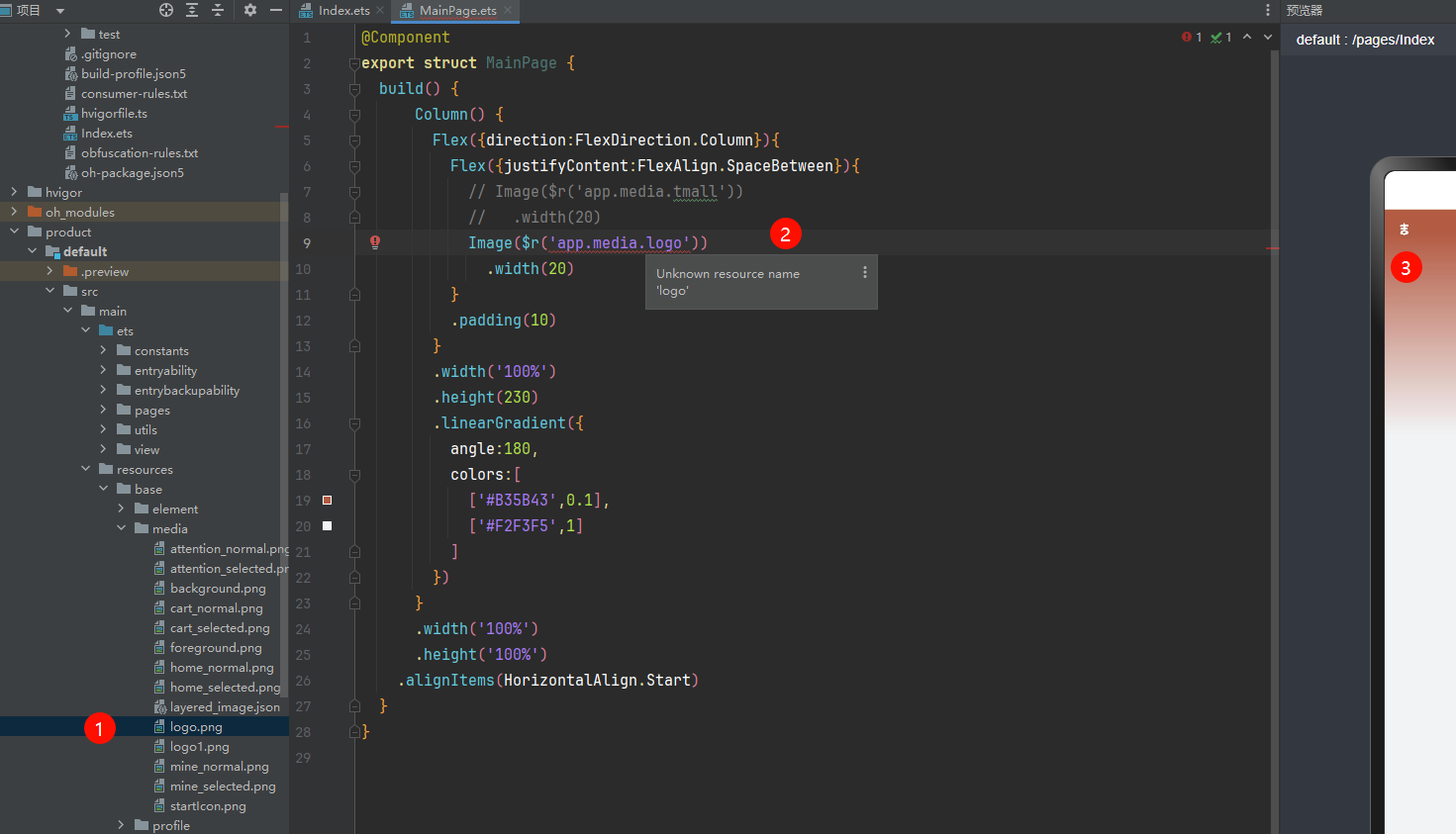Screen dimensions: 1456x834
Task: Close the MainPage.ets tab
Action: (508, 10)
